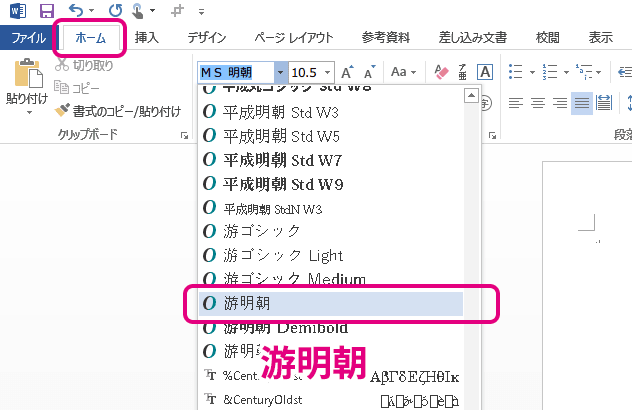Select font 平成明朝 StdN W3
Image resolution: width=632 pixels, height=410 pixels.
coord(331,208)
